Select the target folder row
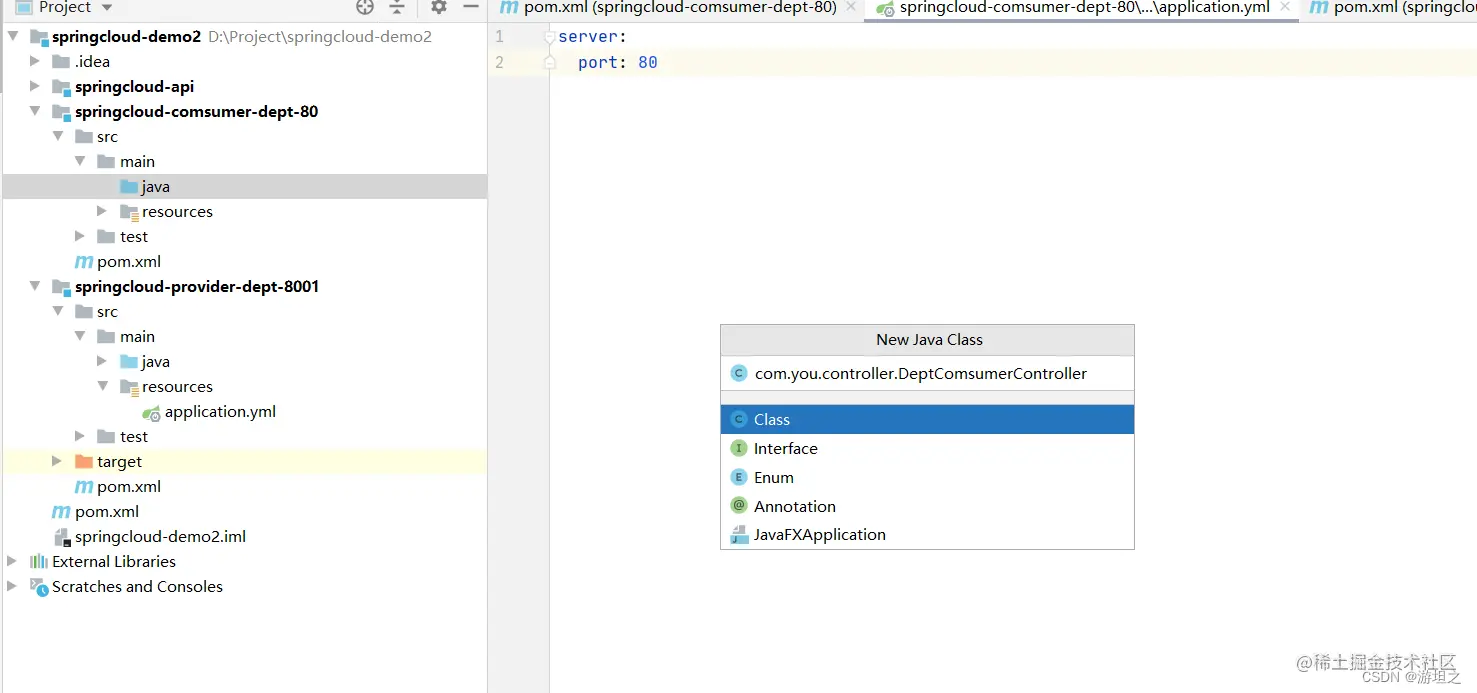The height and width of the screenshot is (693, 1477). click(x=245, y=462)
